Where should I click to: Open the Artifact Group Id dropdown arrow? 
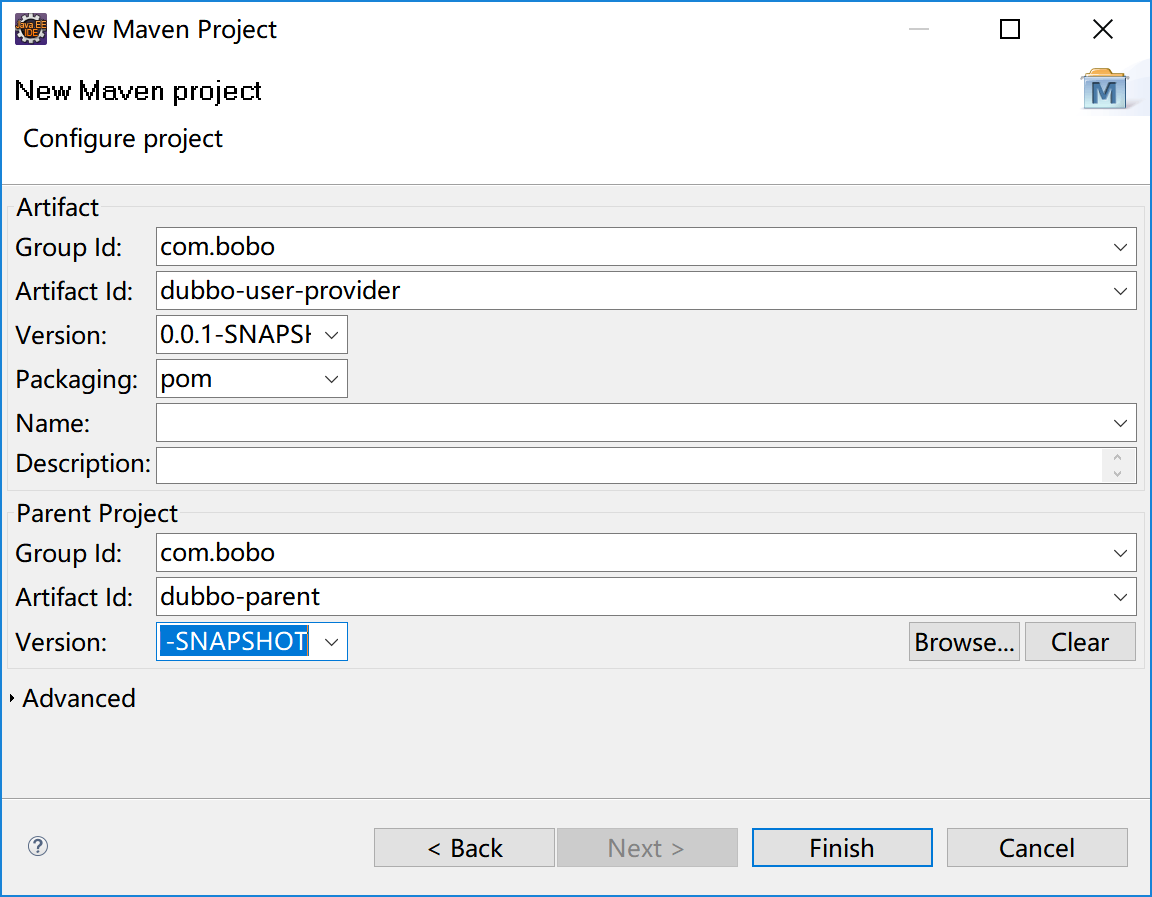pos(1120,247)
